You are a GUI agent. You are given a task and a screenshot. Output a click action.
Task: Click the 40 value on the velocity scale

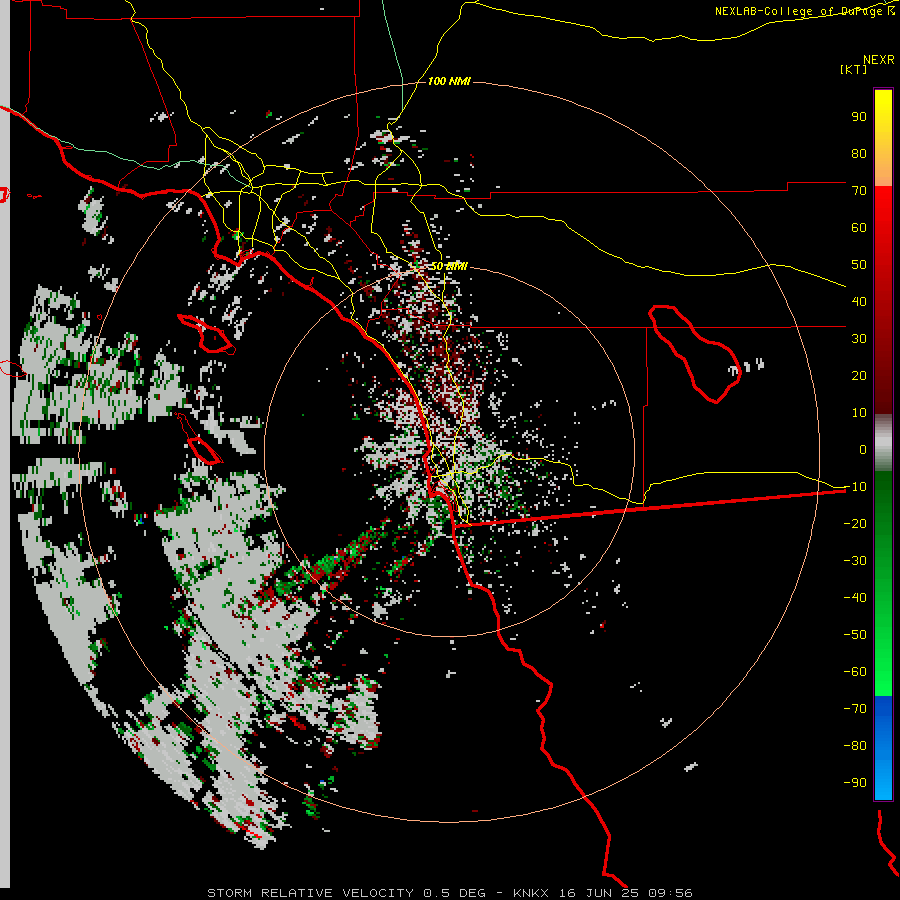click(859, 302)
